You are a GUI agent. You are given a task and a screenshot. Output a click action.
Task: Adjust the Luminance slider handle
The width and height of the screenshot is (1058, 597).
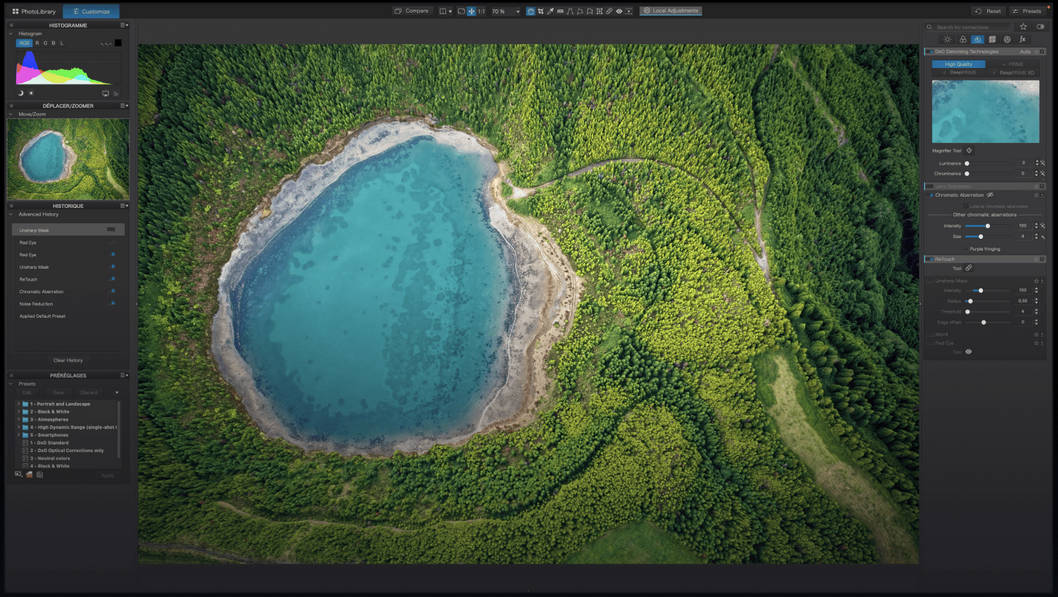(967, 163)
